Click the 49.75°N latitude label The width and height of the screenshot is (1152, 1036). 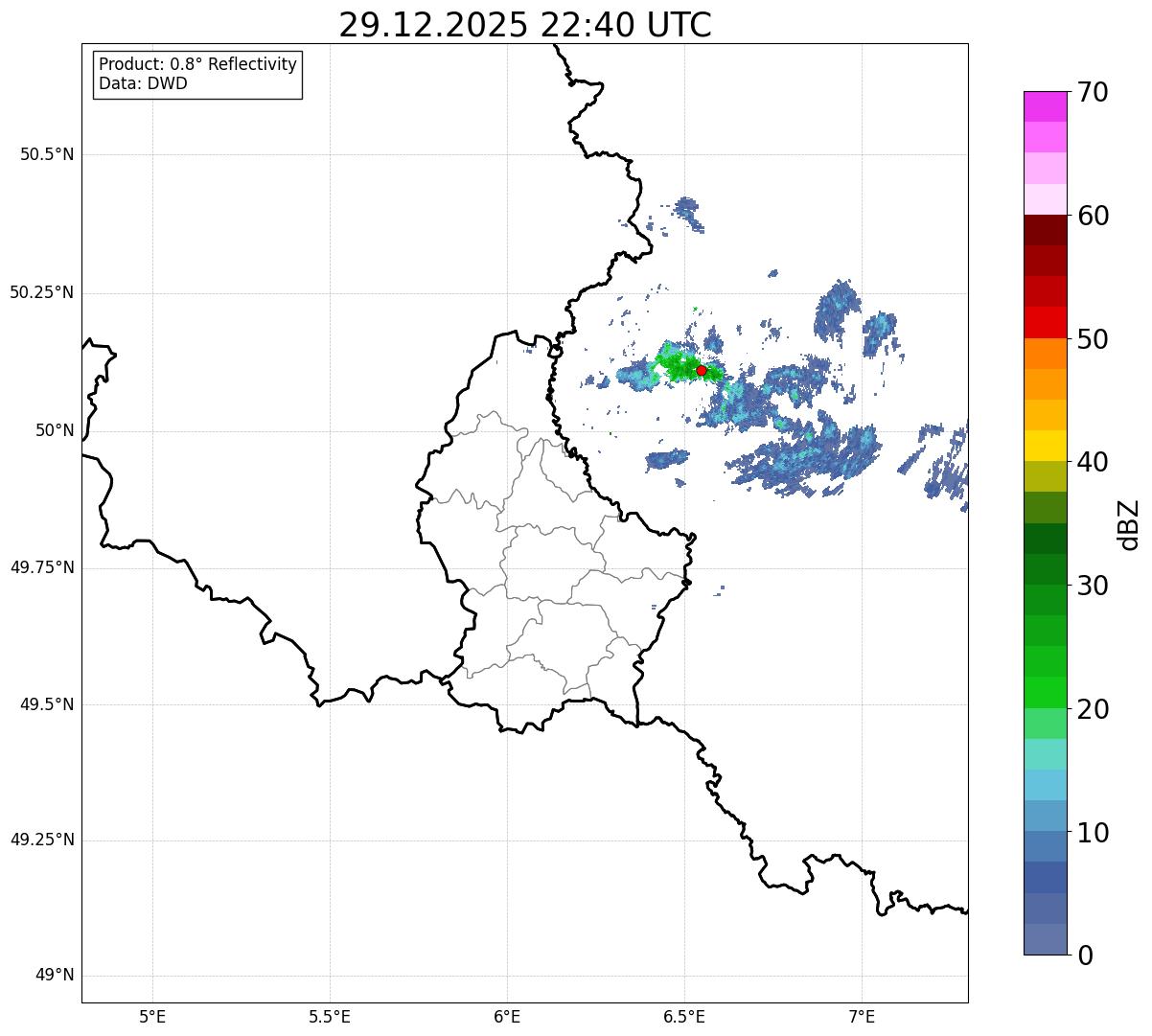[41, 567]
